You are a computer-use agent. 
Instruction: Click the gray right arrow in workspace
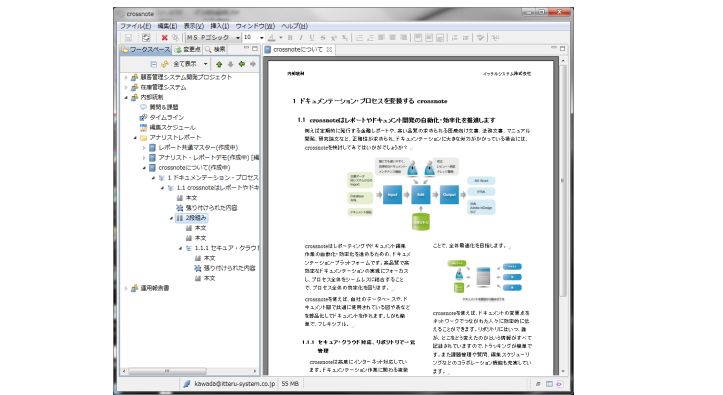[253, 64]
